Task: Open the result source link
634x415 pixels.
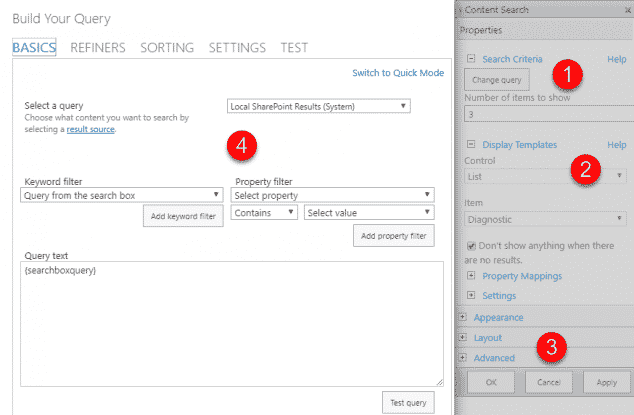Action: pos(90,130)
